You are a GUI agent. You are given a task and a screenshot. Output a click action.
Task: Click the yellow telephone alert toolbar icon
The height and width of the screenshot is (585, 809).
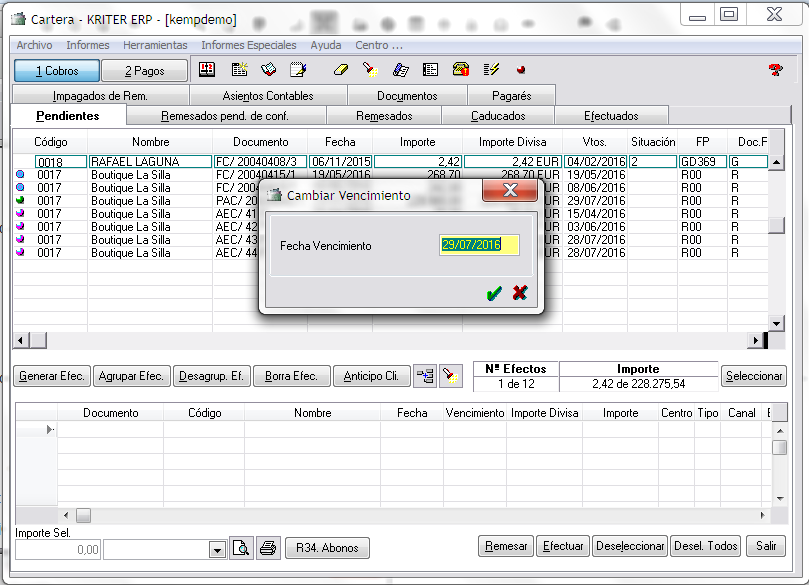click(x=460, y=70)
